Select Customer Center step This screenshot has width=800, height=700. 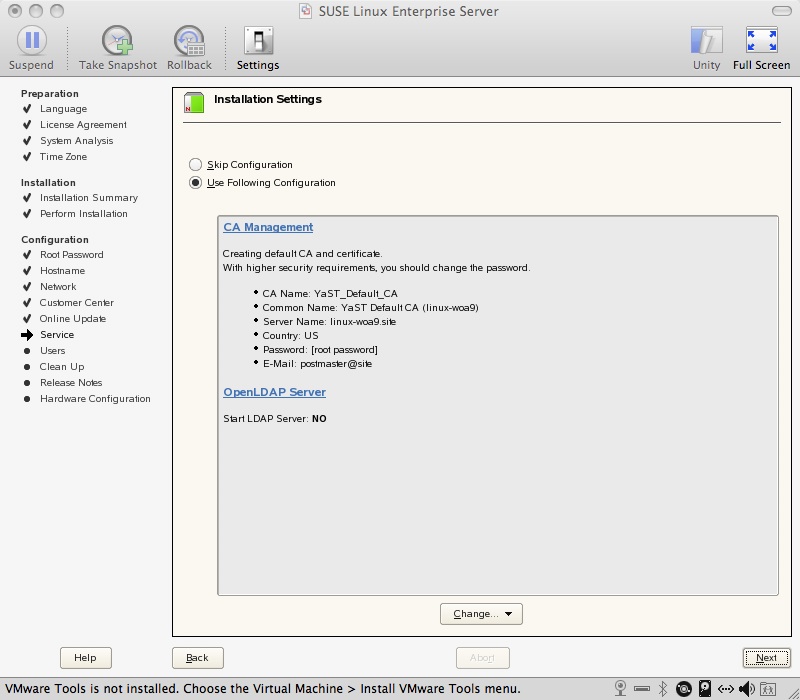pos(77,303)
